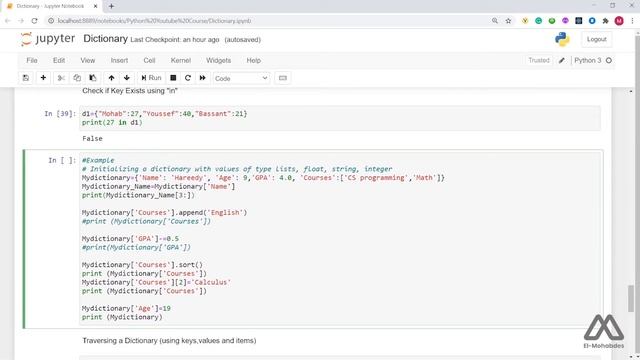
Task: Click the False output text
Action: [x=92, y=138]
